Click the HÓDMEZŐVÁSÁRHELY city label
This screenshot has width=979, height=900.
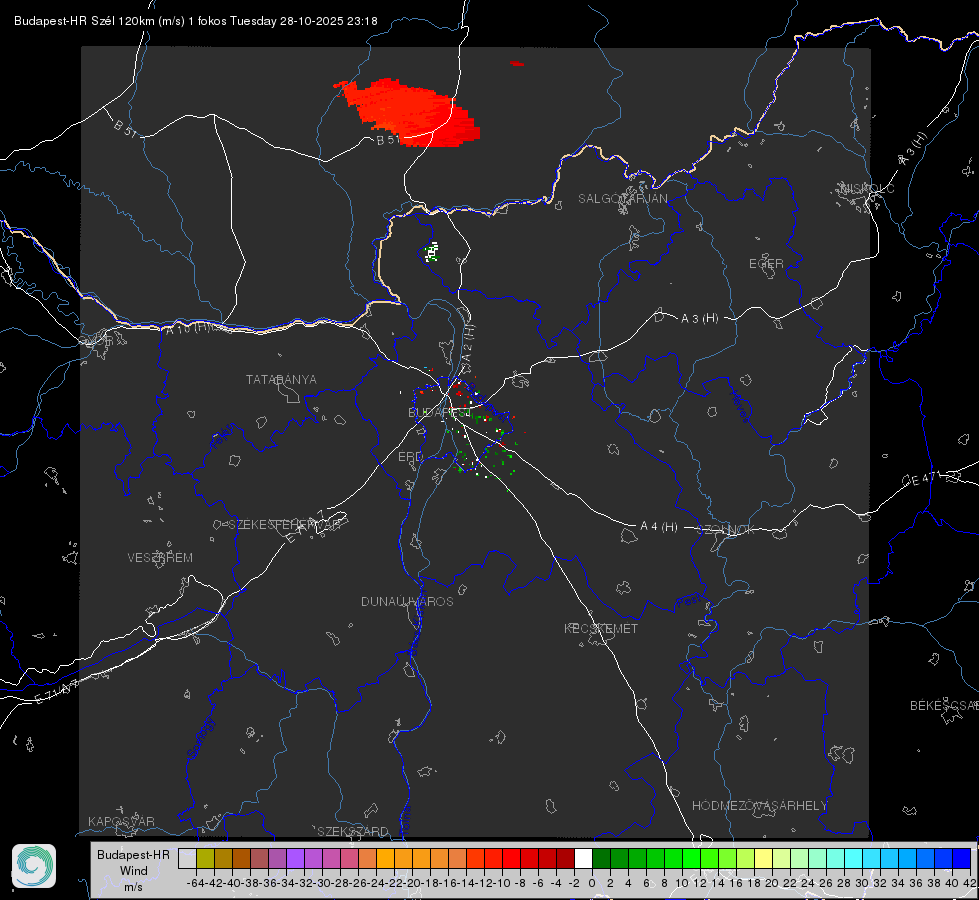click(759, 806)
